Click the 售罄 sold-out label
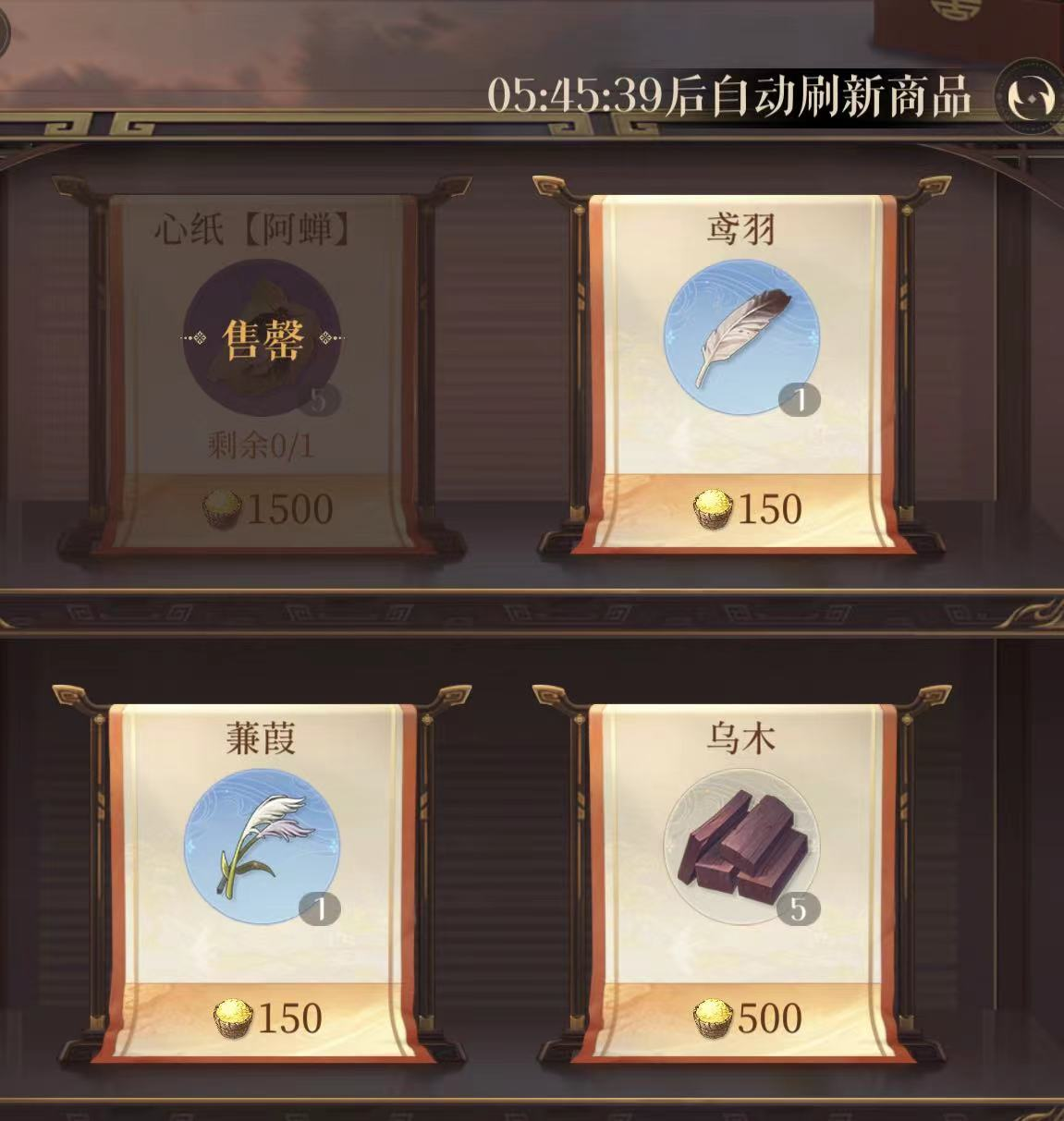Screen dimensions: 1064x1121 [x=263, y=339]
